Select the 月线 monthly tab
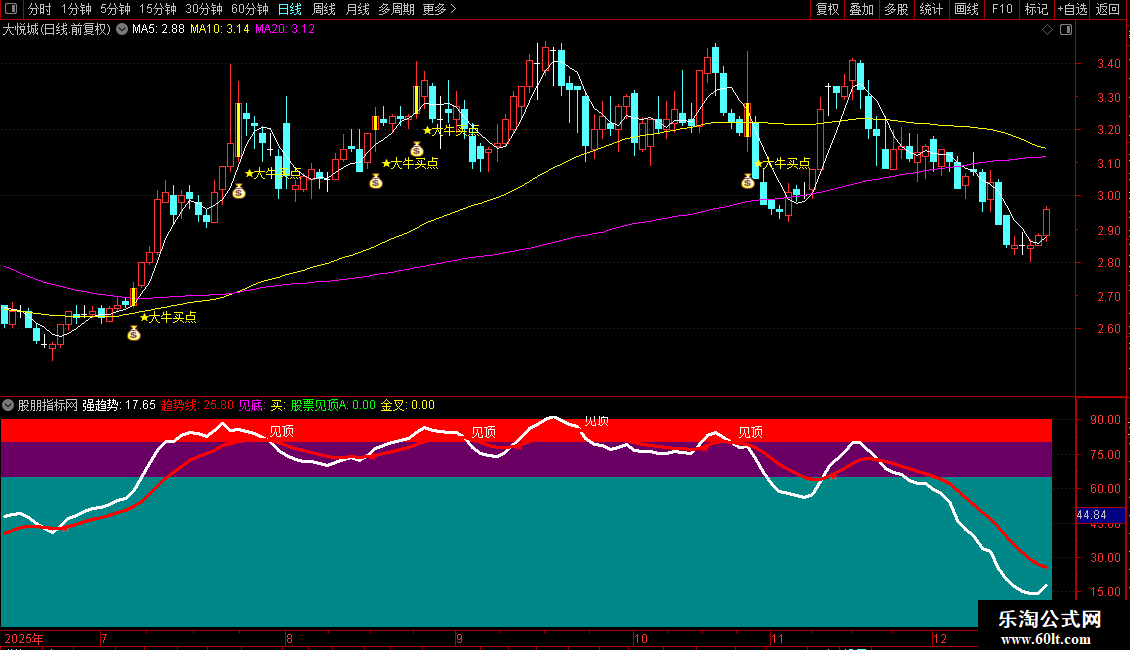1130x650 pixels. pos(357,9)
